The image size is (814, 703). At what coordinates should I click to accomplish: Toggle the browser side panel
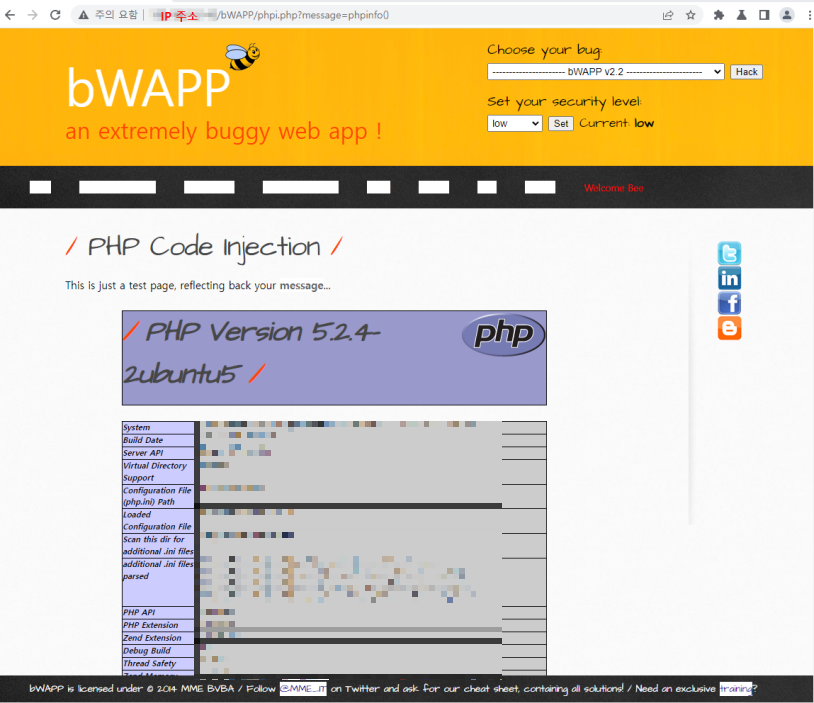pos(764,15)
